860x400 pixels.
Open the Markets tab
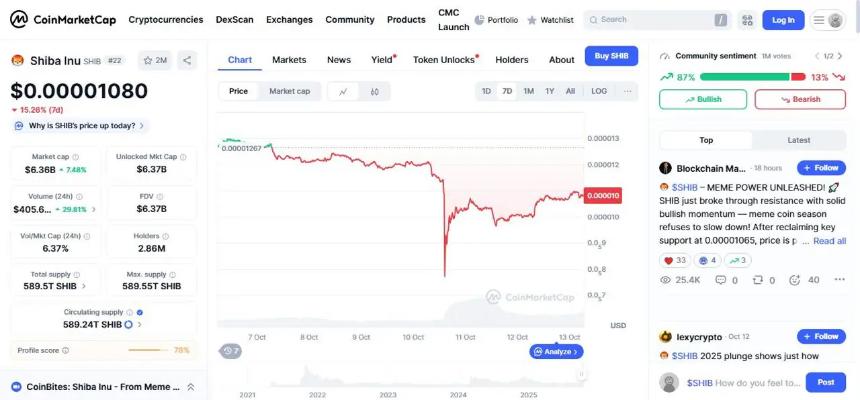click(x=289, y=60)
